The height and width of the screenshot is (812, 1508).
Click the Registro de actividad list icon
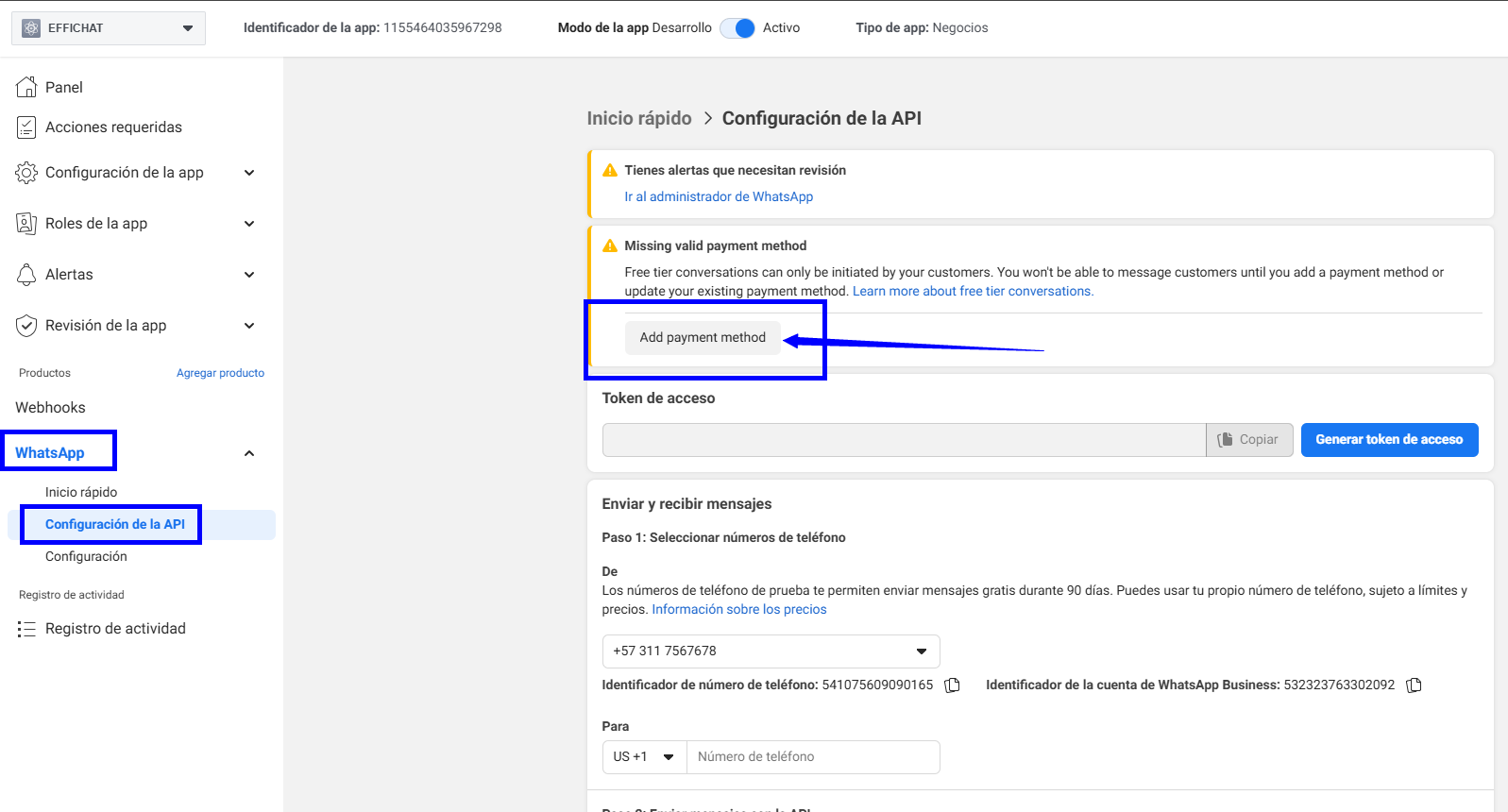pyautogui.click(x=26, y=629)
